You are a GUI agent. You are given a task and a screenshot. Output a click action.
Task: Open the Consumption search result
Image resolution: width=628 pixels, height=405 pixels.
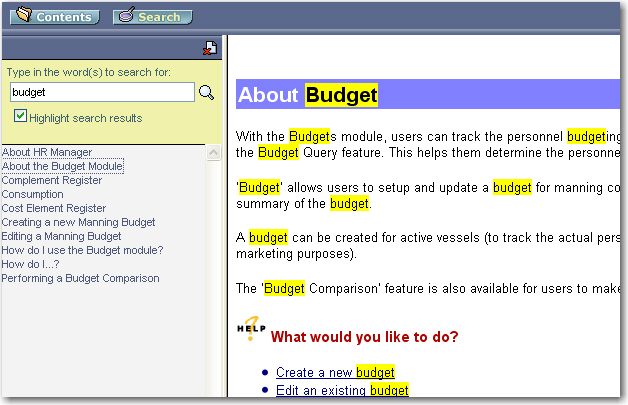pyautogui.click(x=32, y=194)
